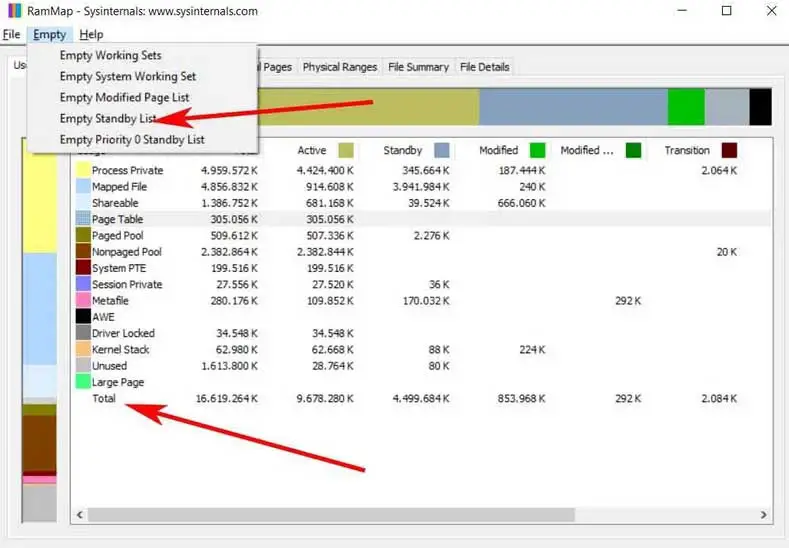Viewport: 789px width, 548px height.
Task: Switch to the File Summary tab
Action: click(418, 67)
